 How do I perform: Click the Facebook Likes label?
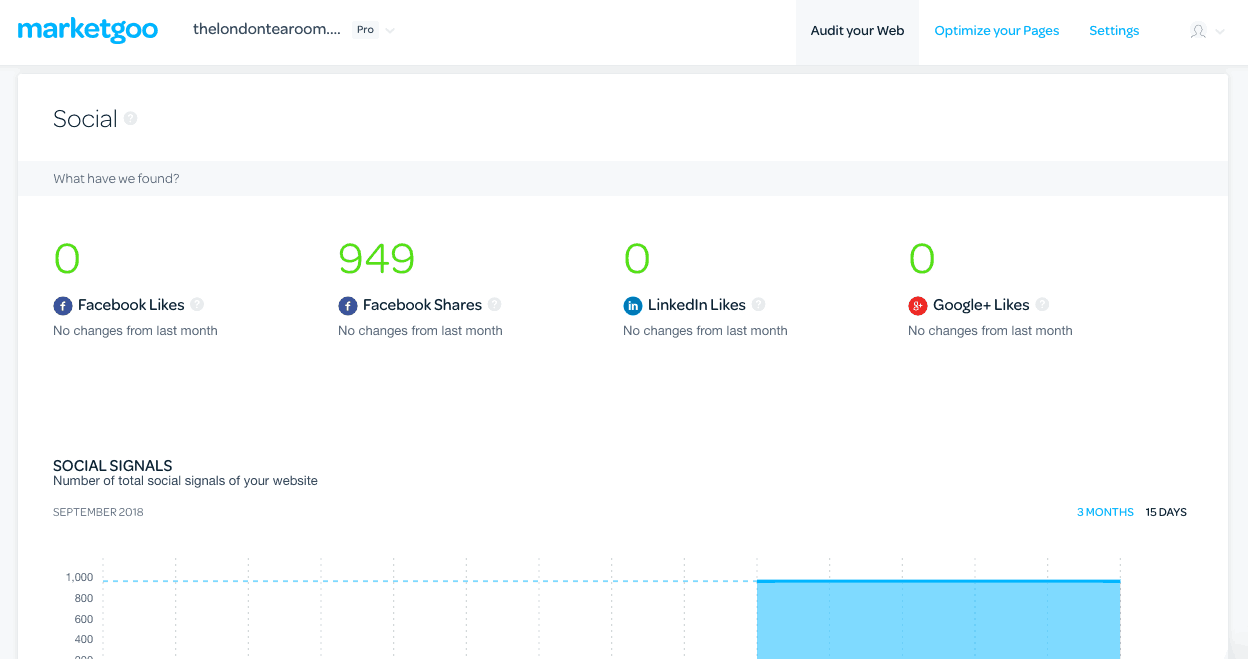[131, 305]
